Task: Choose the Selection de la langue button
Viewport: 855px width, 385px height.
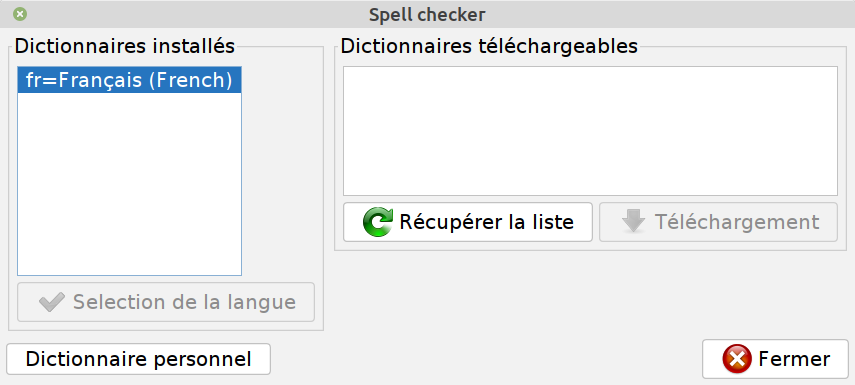Action: pos(166,302)
